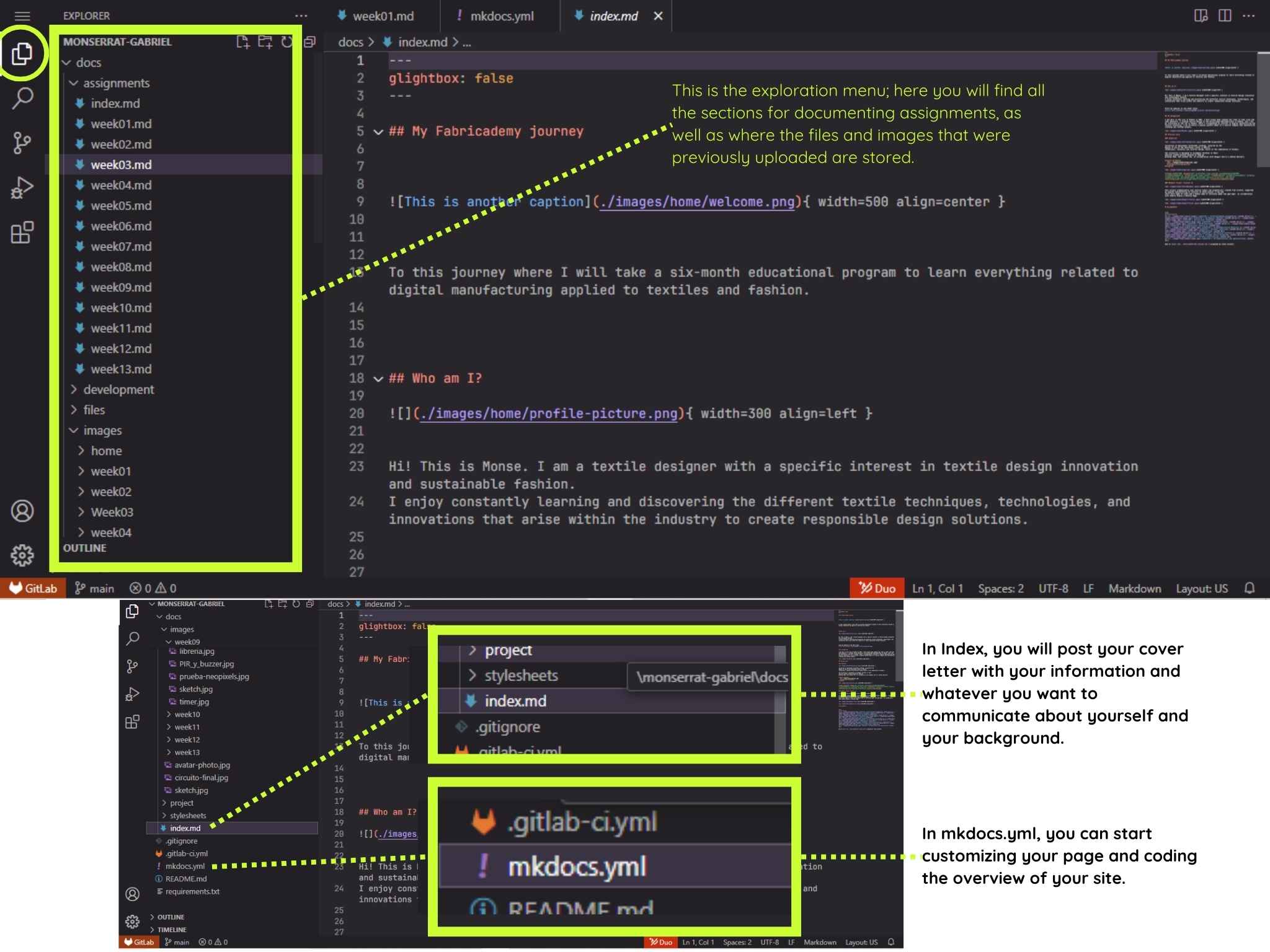This screenshot has width=1270, height=952.
Task: Expand the week01 images folder
Action: 110,471
